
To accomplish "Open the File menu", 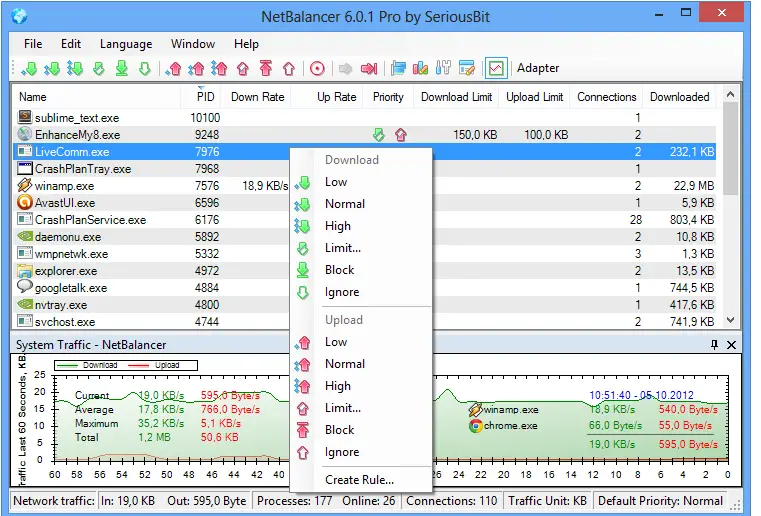I will pos(33,44).
